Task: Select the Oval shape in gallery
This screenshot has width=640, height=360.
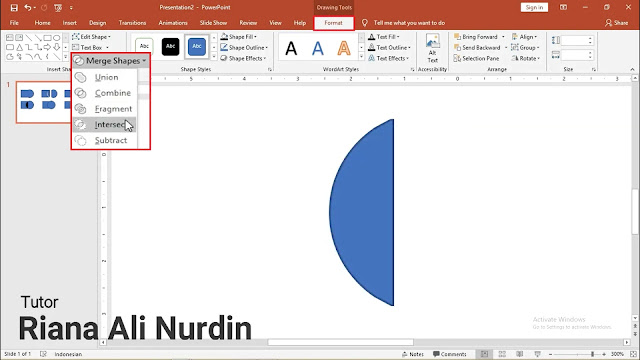Action: coord(57,38)
